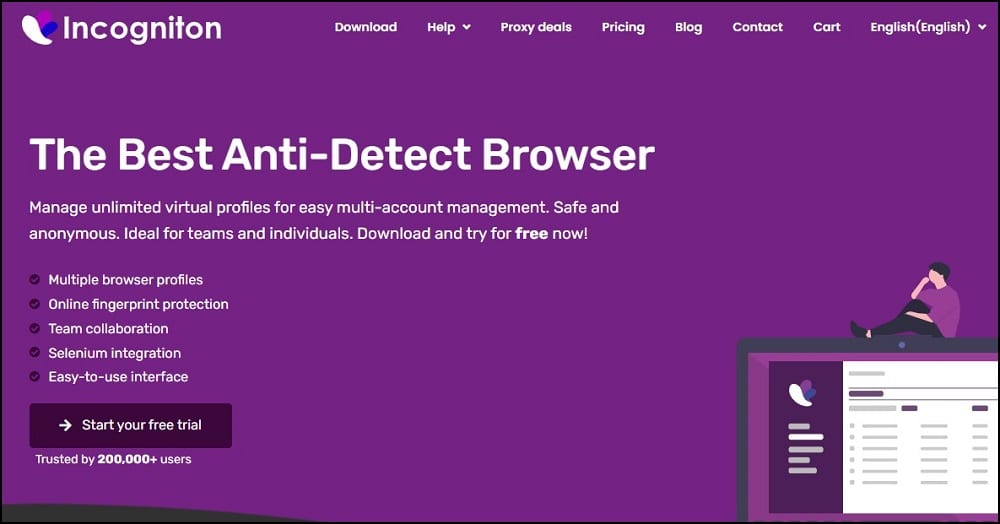Click checkmark icon beside Multiple browser profiles
Image resolution: width=1000 pixels, height=524 pixels.
point(34,279)
